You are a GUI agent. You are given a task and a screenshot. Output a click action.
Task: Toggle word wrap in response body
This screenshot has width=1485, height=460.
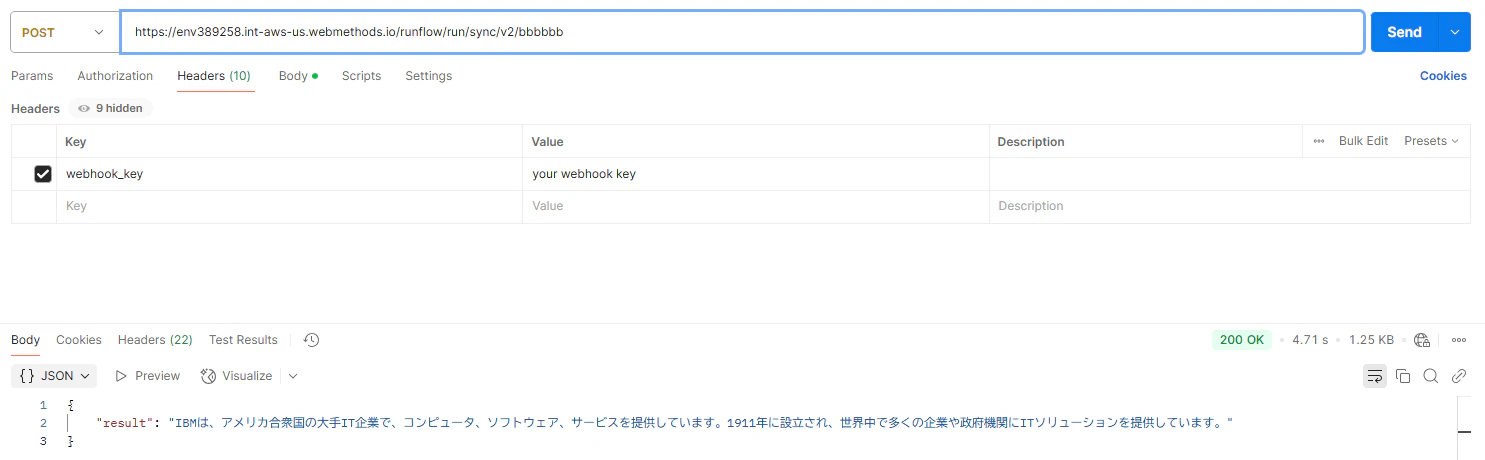click(x=1375, y=376)
